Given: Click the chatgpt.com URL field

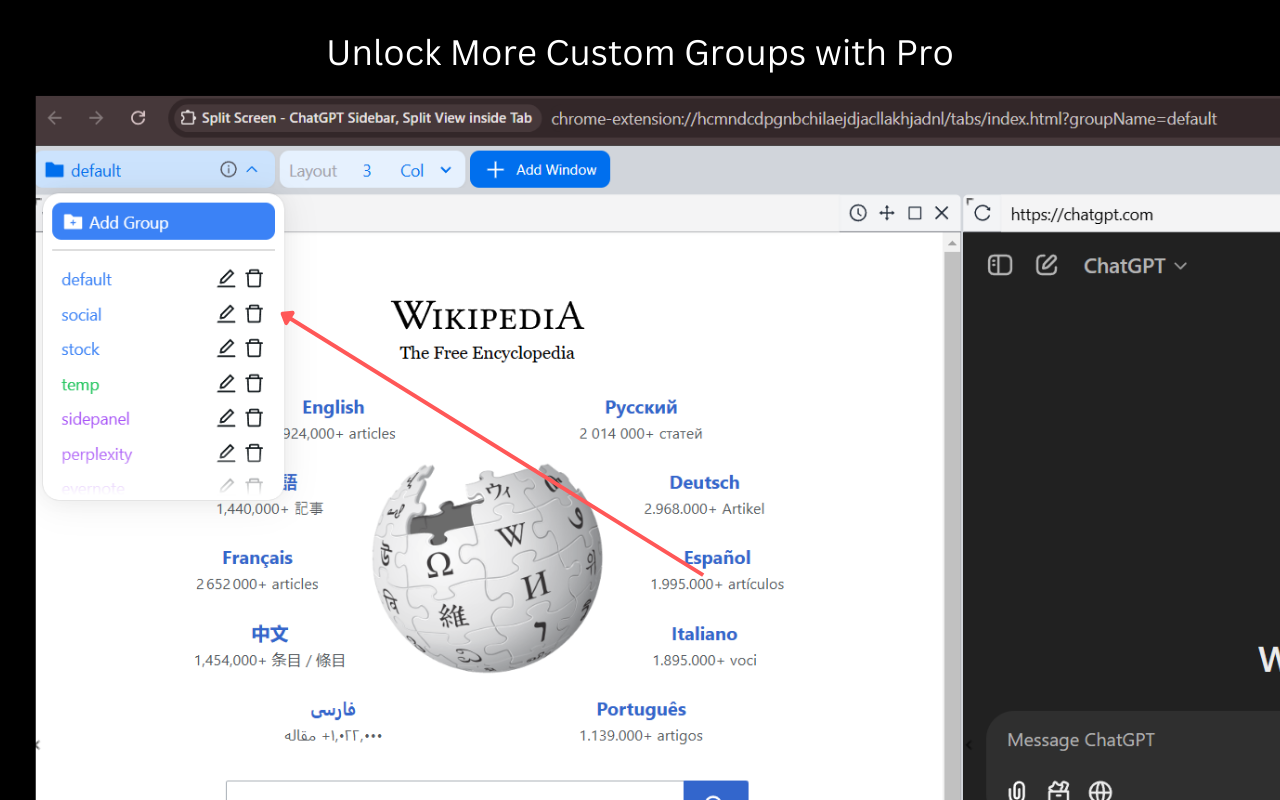Looking at the screenshot, I should coord(1140,214).
